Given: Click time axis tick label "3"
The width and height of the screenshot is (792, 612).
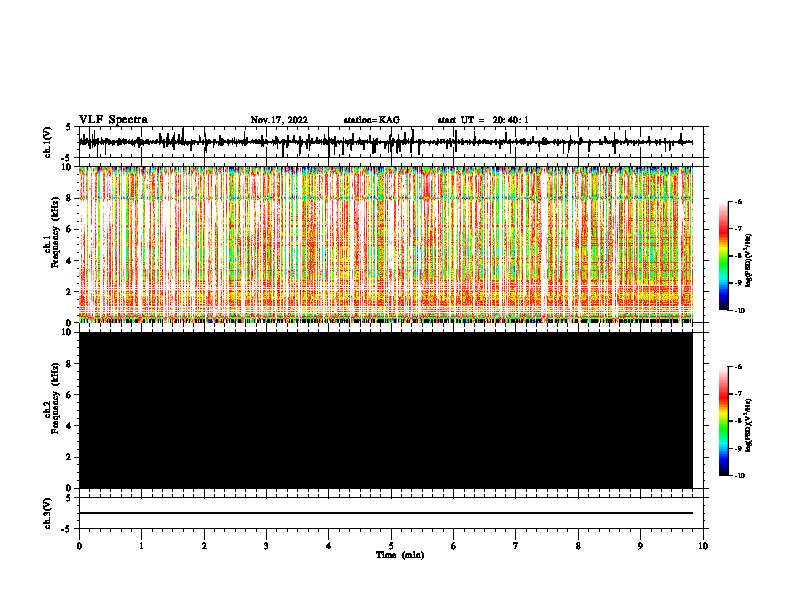Looking at the screenshot, I should tap(266, 546).
